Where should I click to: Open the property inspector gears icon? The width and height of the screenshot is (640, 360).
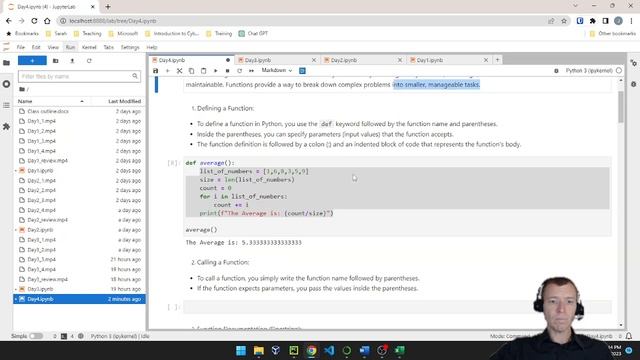[x=633, y=63]
